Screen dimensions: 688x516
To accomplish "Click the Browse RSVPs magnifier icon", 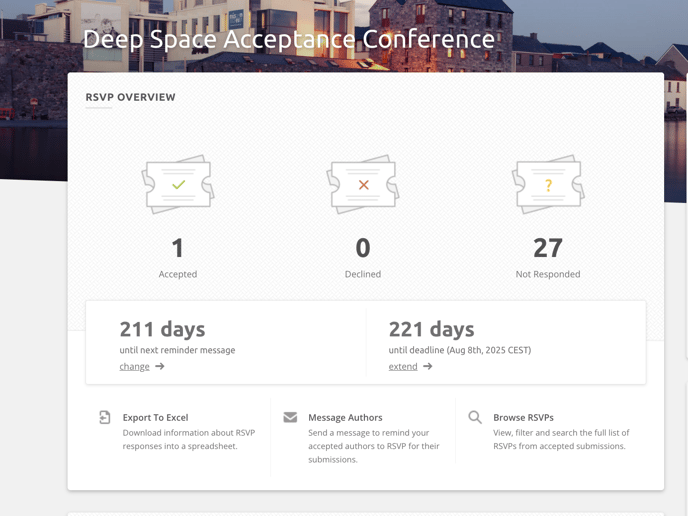I will (x=475, y=417).
